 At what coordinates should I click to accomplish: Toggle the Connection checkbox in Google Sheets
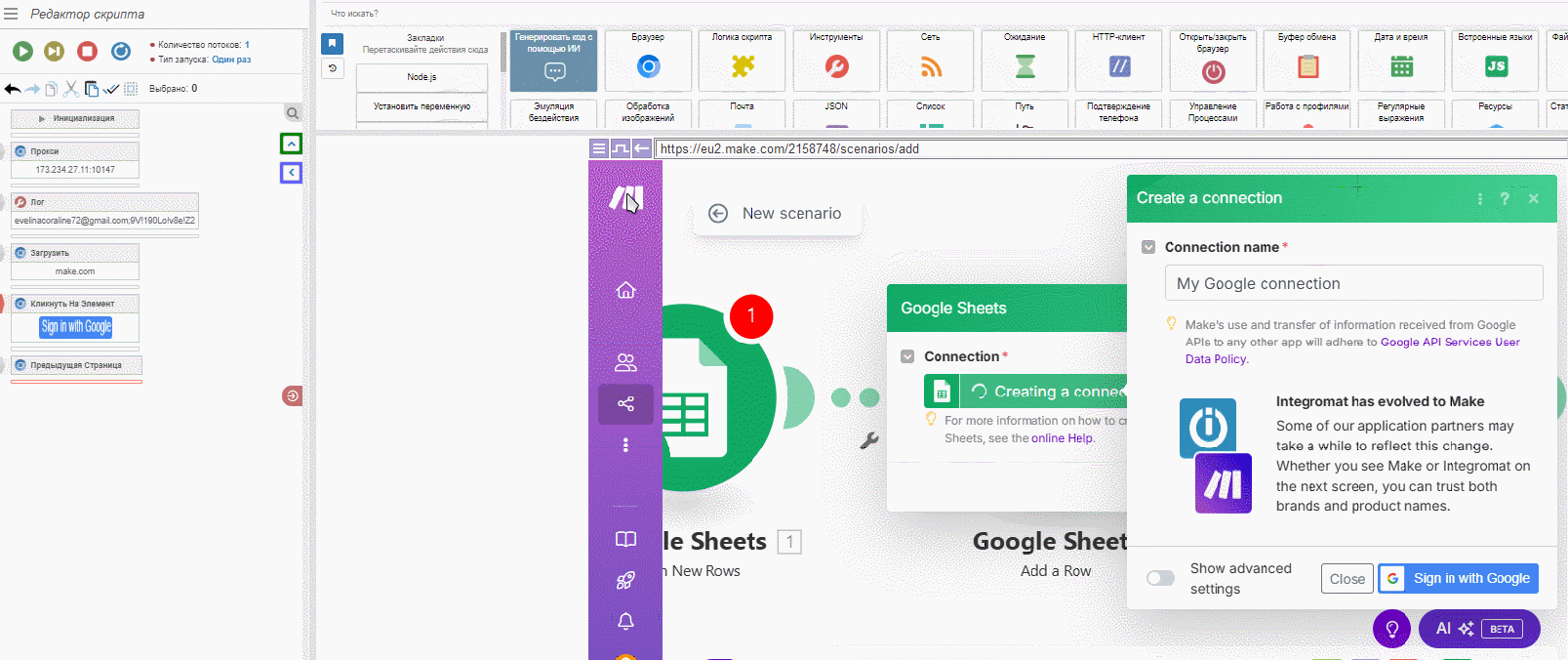click(x=907, y=356)
